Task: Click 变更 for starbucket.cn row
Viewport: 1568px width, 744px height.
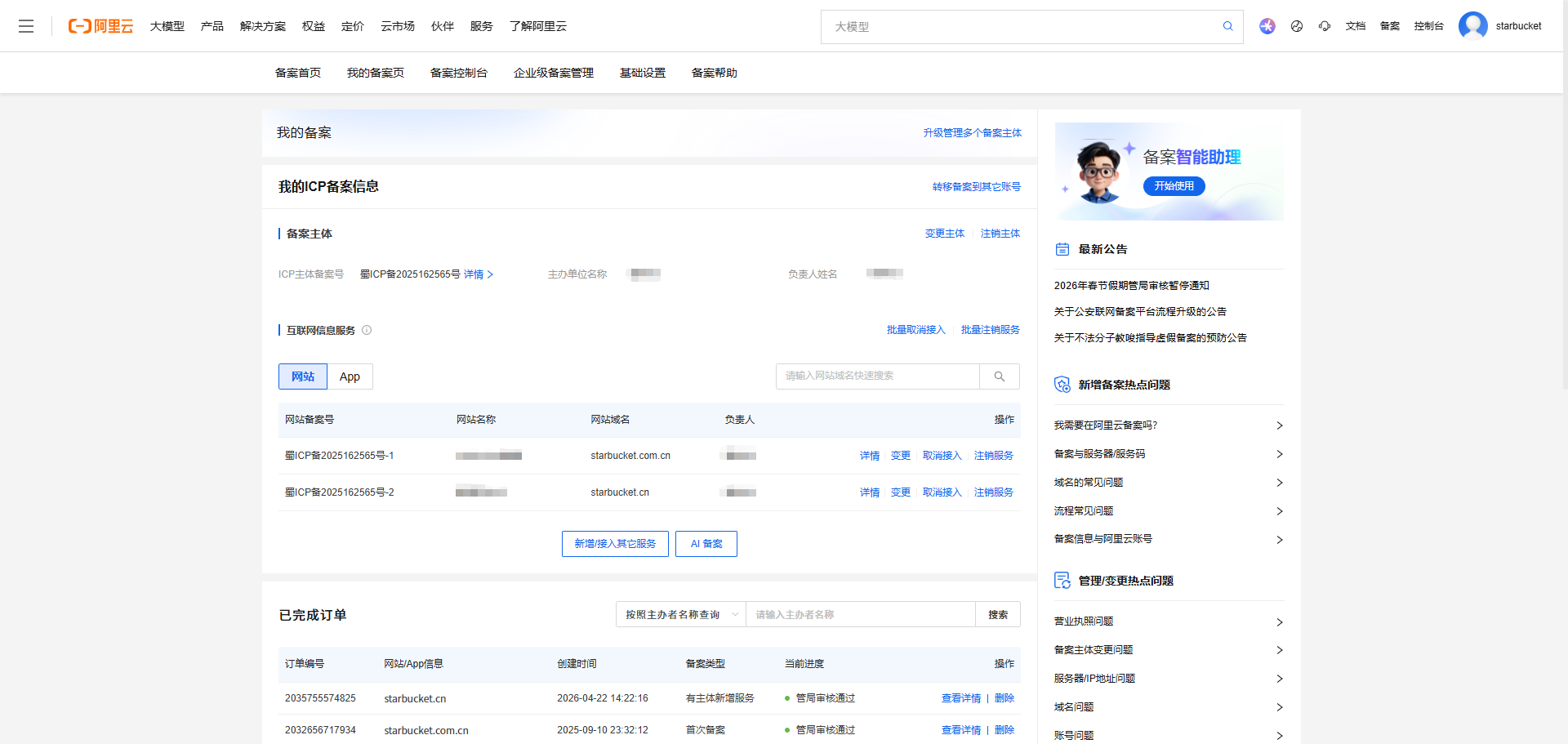Action: tap(901, 492)
